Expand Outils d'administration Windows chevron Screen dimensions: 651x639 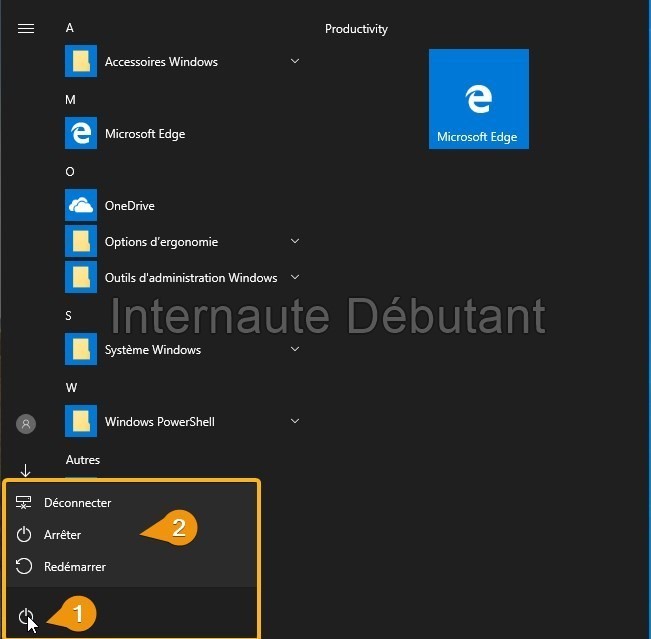click(x=295, y=277)
